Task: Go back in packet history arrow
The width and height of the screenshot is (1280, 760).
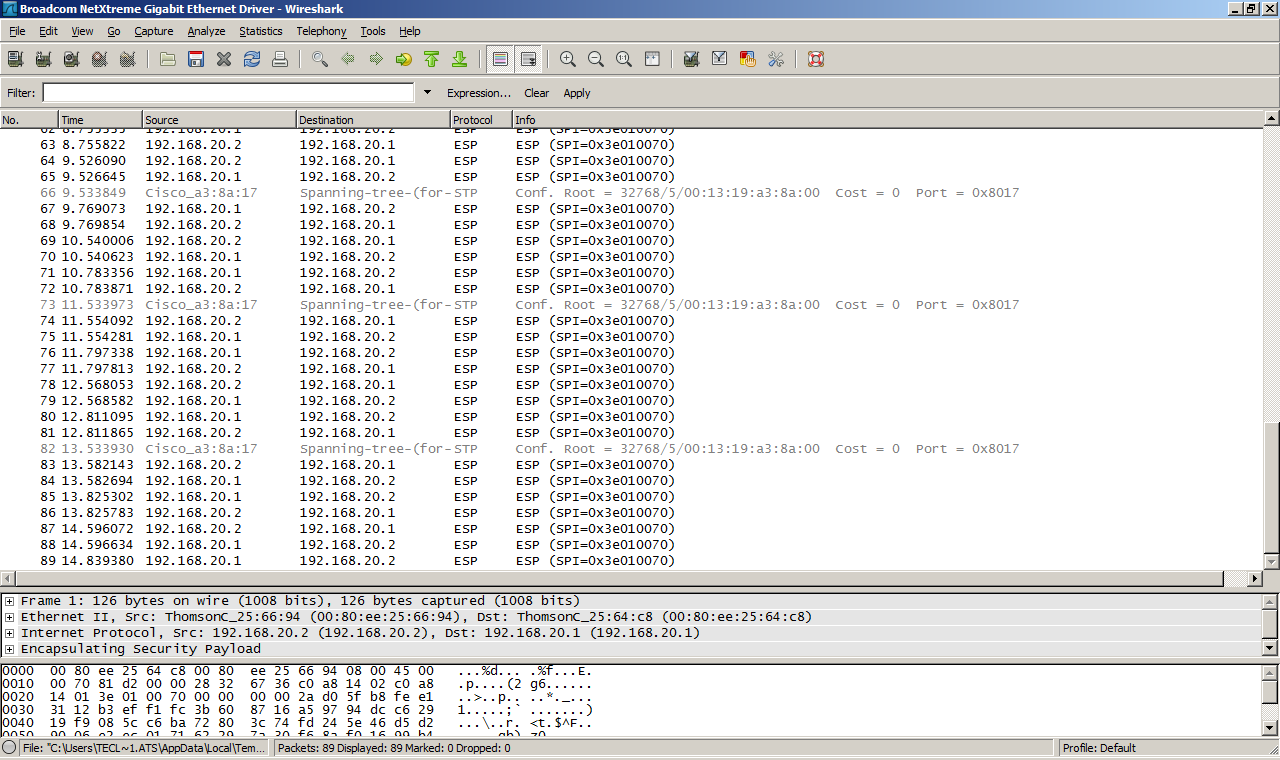Action: point(348,59)
